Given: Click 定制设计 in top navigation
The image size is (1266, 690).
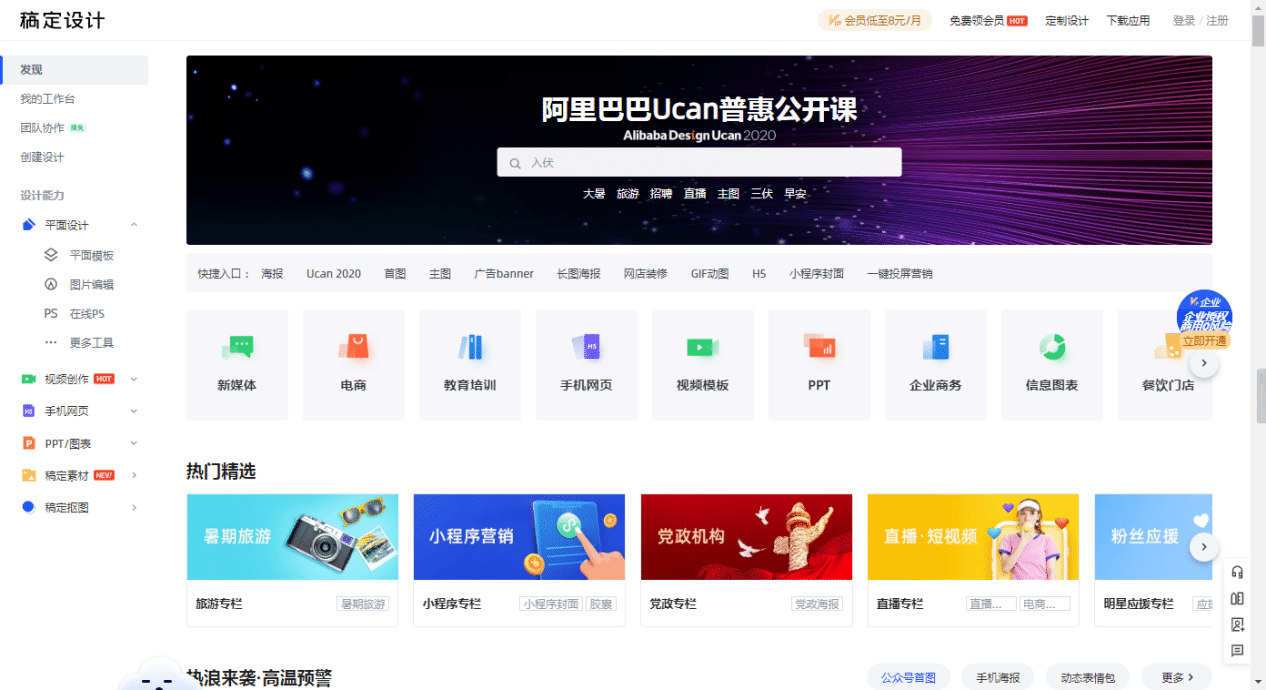Looking at the screenshot, I should 1067,20.
